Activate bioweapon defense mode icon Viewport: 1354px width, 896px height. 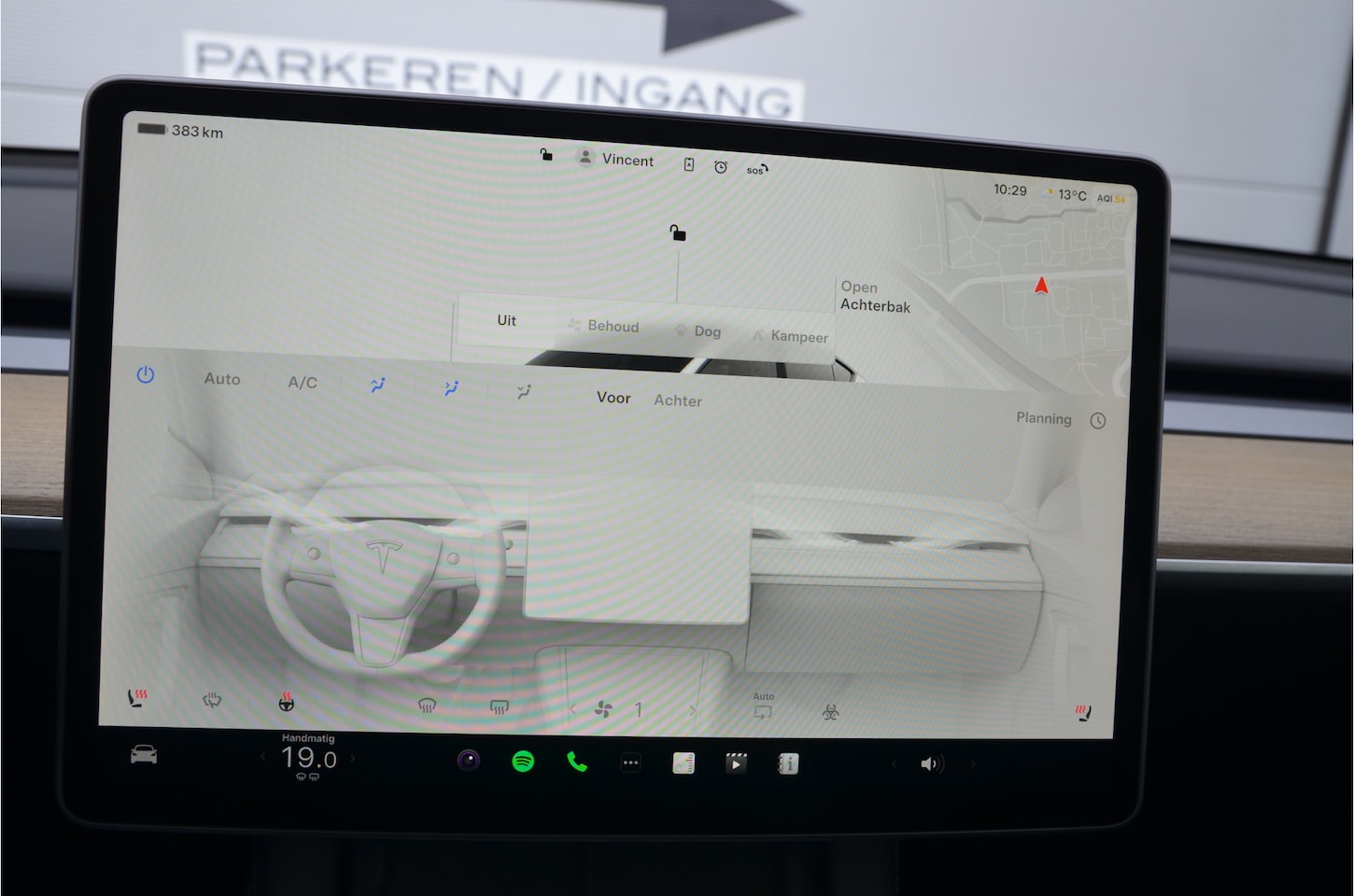830,712
